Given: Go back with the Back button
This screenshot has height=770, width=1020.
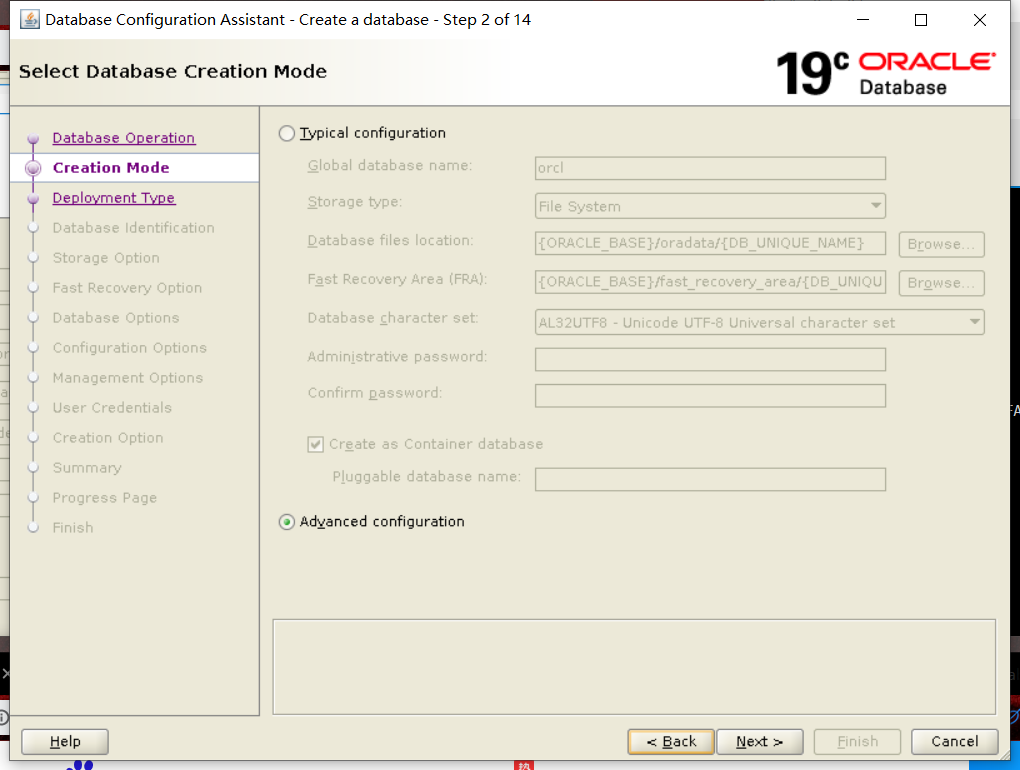Looking at the screenshot, I should 671,741.
